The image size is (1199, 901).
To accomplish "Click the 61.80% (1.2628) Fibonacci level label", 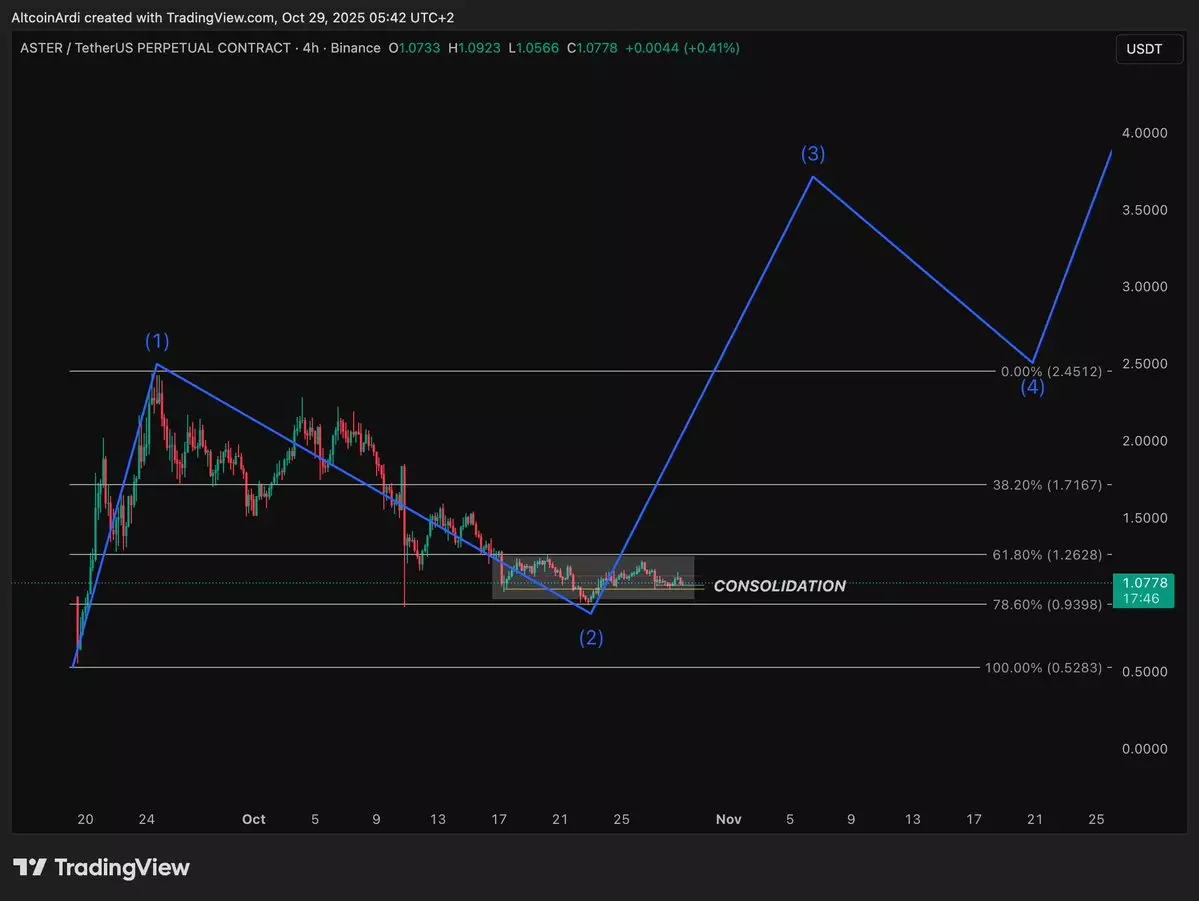I will [x=1047, y=554].
